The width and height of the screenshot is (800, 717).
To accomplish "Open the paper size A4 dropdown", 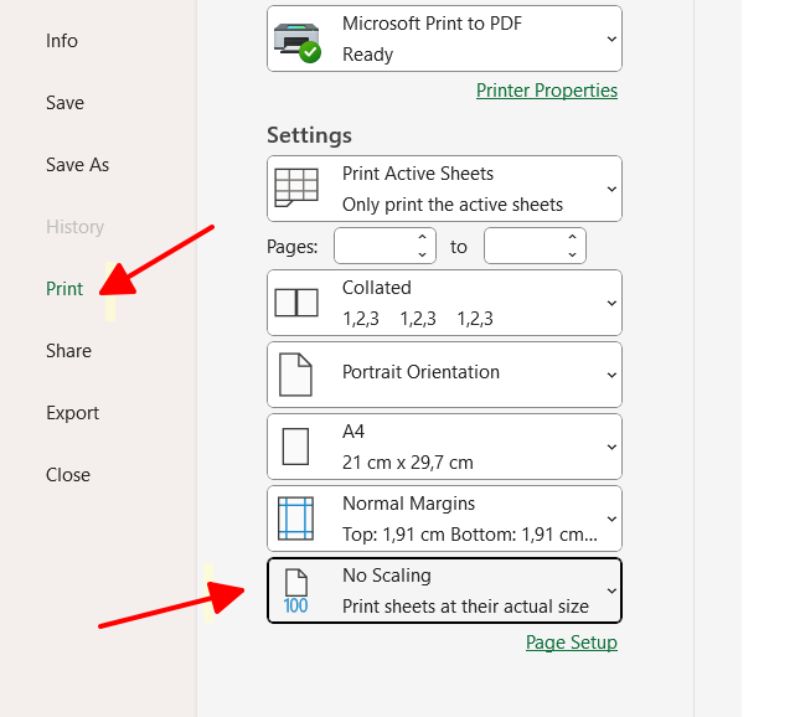I will click(611, 446).
